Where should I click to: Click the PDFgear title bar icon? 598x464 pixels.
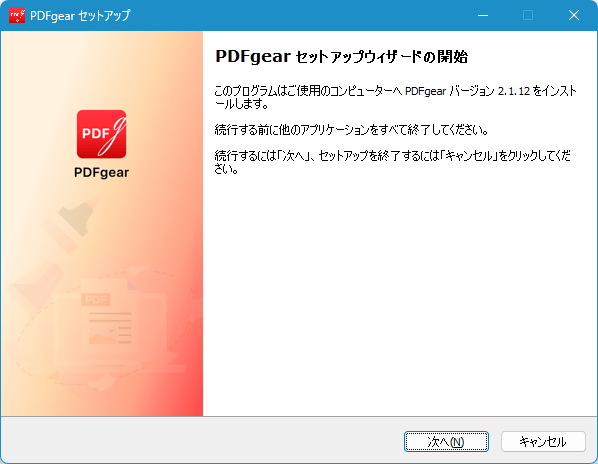coord(17,15)
